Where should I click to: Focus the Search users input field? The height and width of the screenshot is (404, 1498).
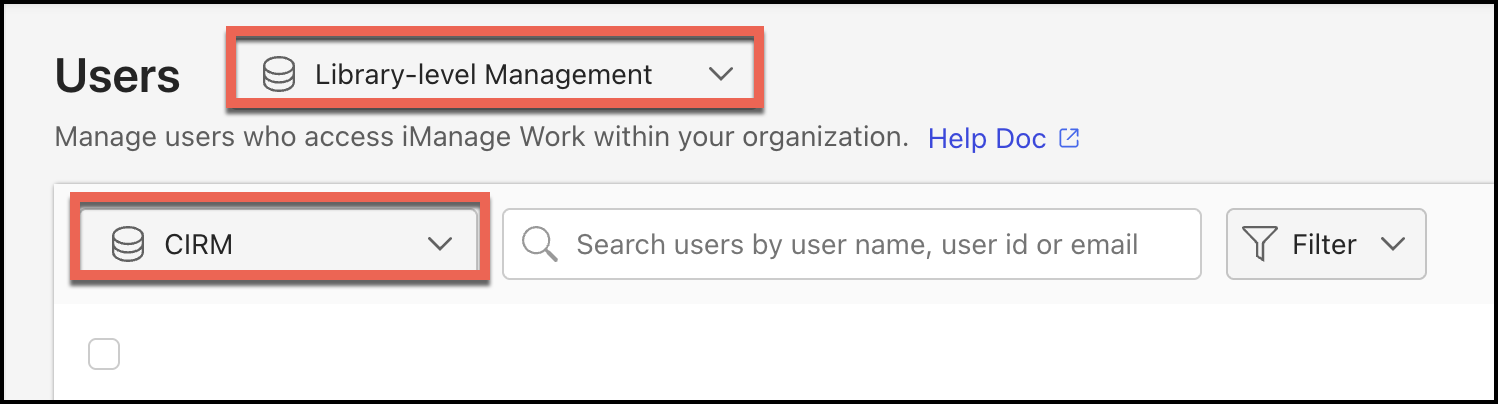coord(852,244)
